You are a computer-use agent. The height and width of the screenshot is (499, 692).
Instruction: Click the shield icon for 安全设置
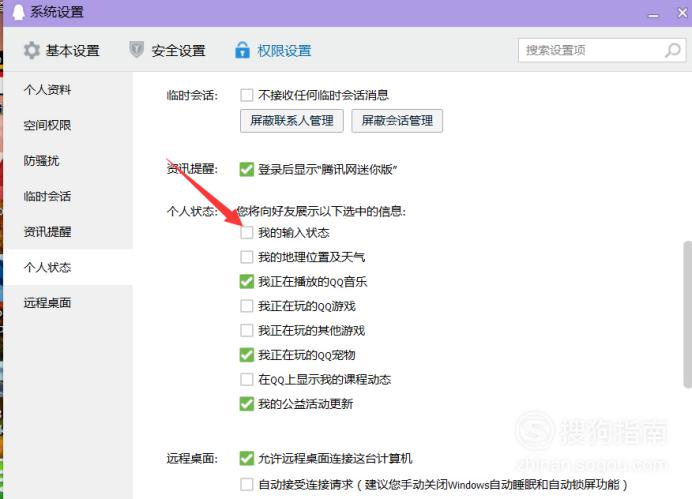tap(136, 50)
